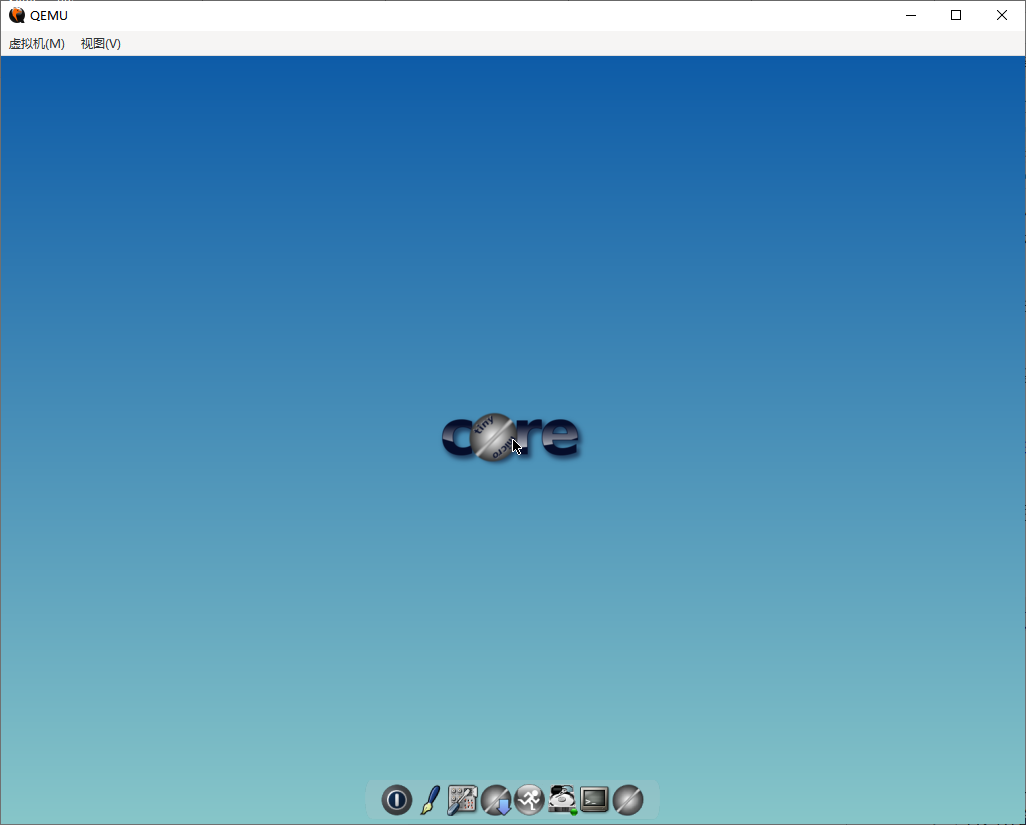
Task: Open the Mount Tool hard drive icon
Action: tap(562, 800)
